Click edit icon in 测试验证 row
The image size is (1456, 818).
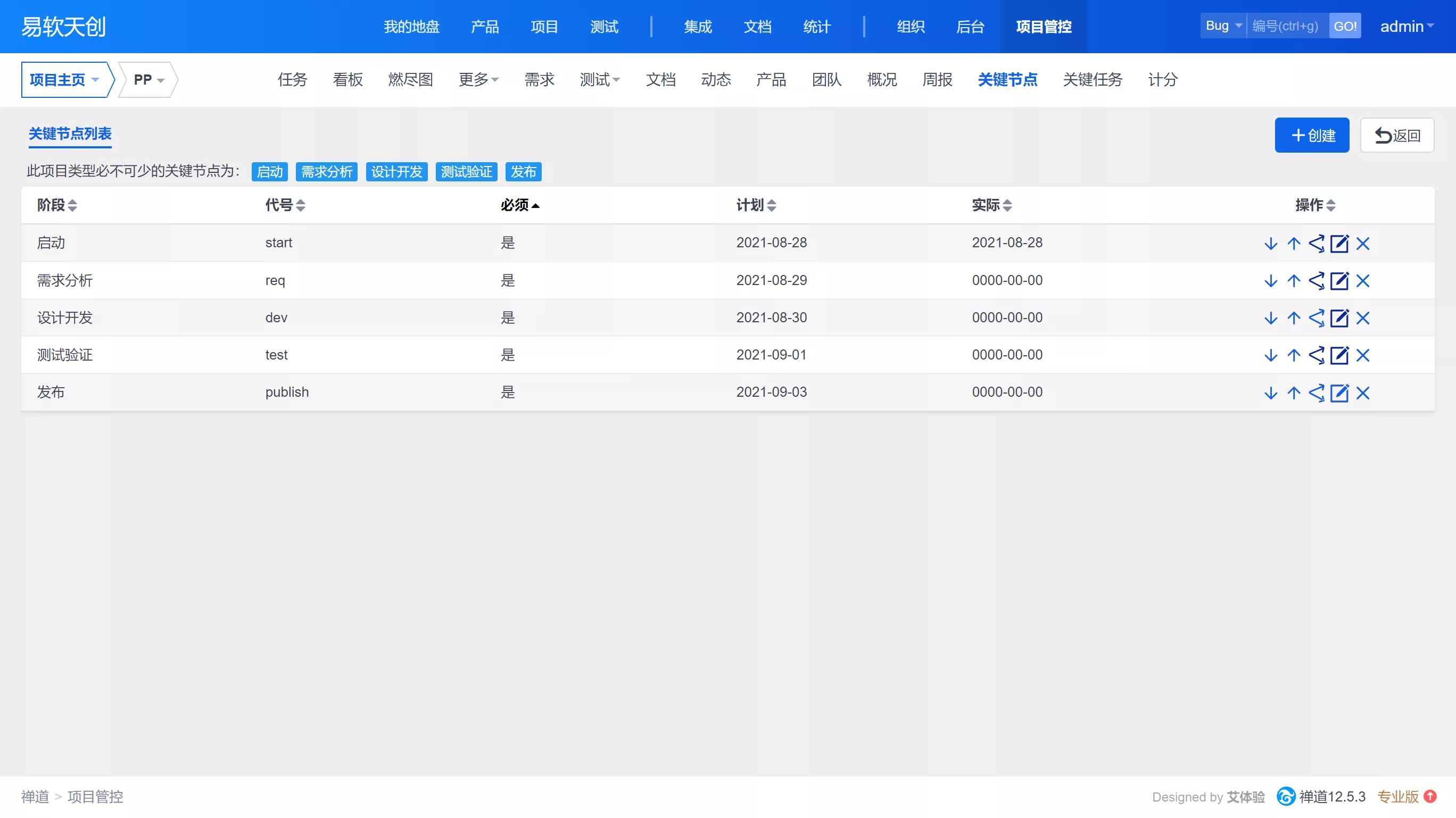[x=1339, y=355]
